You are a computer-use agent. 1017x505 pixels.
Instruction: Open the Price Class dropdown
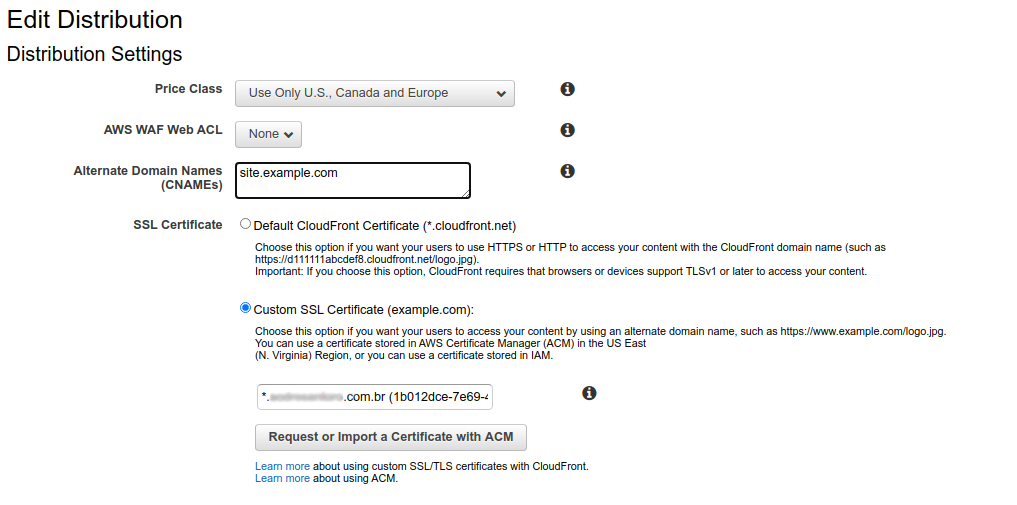[375, 93]
